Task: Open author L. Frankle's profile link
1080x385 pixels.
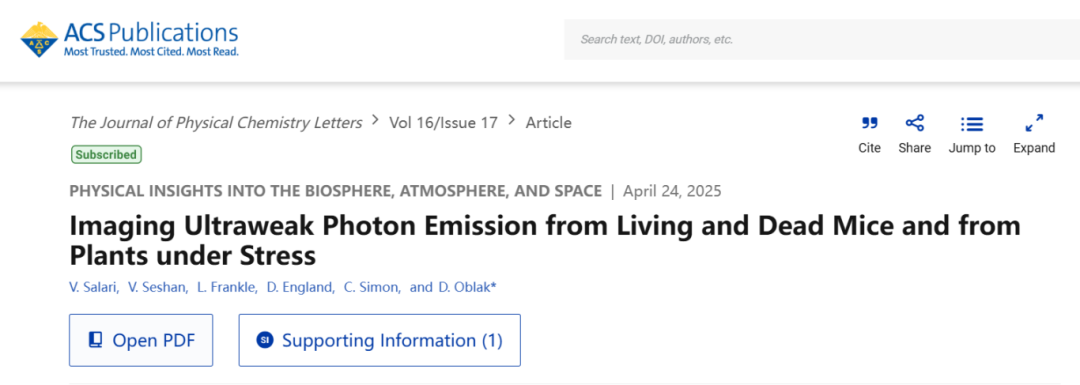Action: (x=227, y=288)
